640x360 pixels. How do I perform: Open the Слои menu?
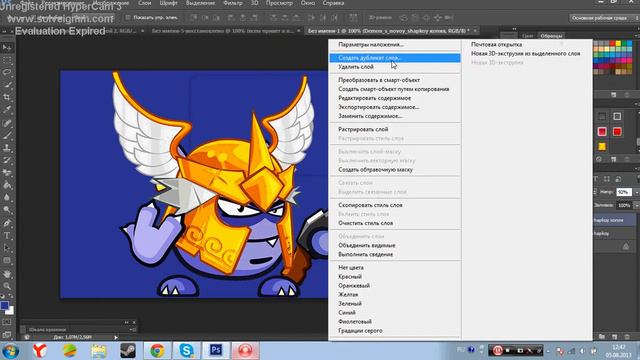(x=144, y=3)
